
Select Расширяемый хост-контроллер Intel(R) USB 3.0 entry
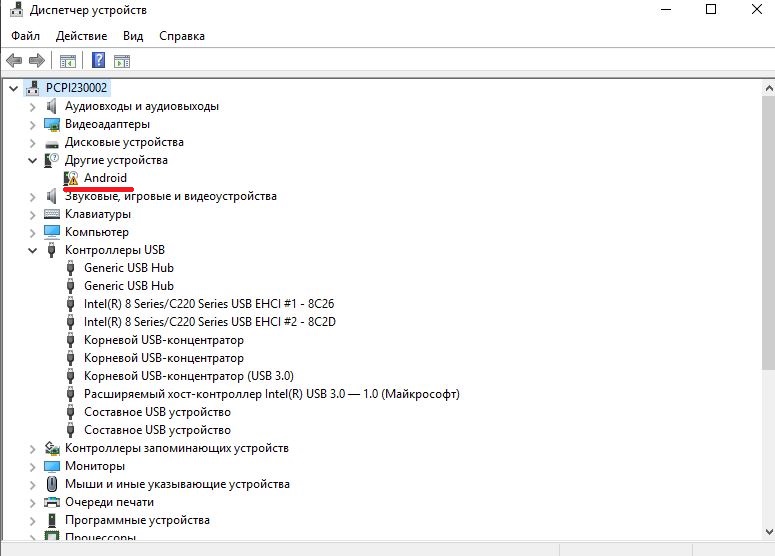[271, 394]
